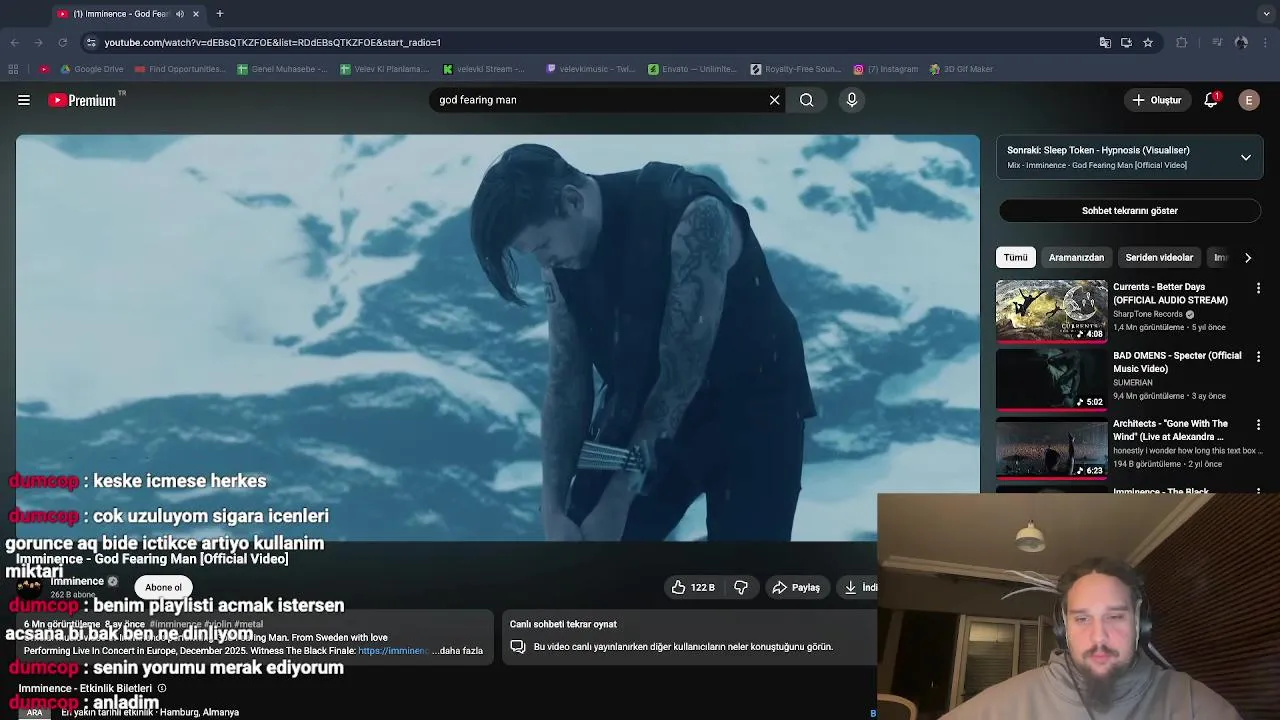Expand description with '...daha fazla'

[x=458, y=651]
